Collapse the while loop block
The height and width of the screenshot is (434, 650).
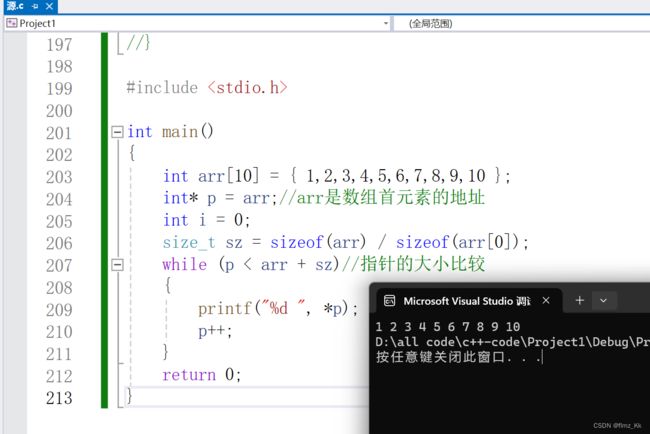(x=117, y=264)
